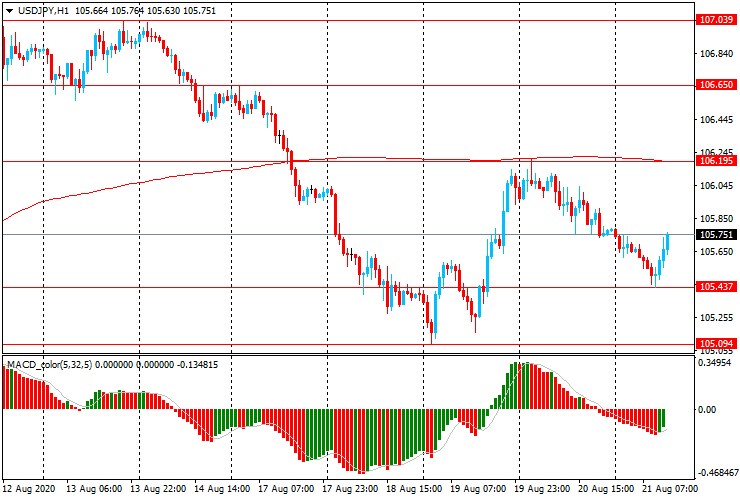Image resolution: width=740 pixels, height=500 pixels.
Task: Click the 106.445 price scale value
Action: coord(716,120)
